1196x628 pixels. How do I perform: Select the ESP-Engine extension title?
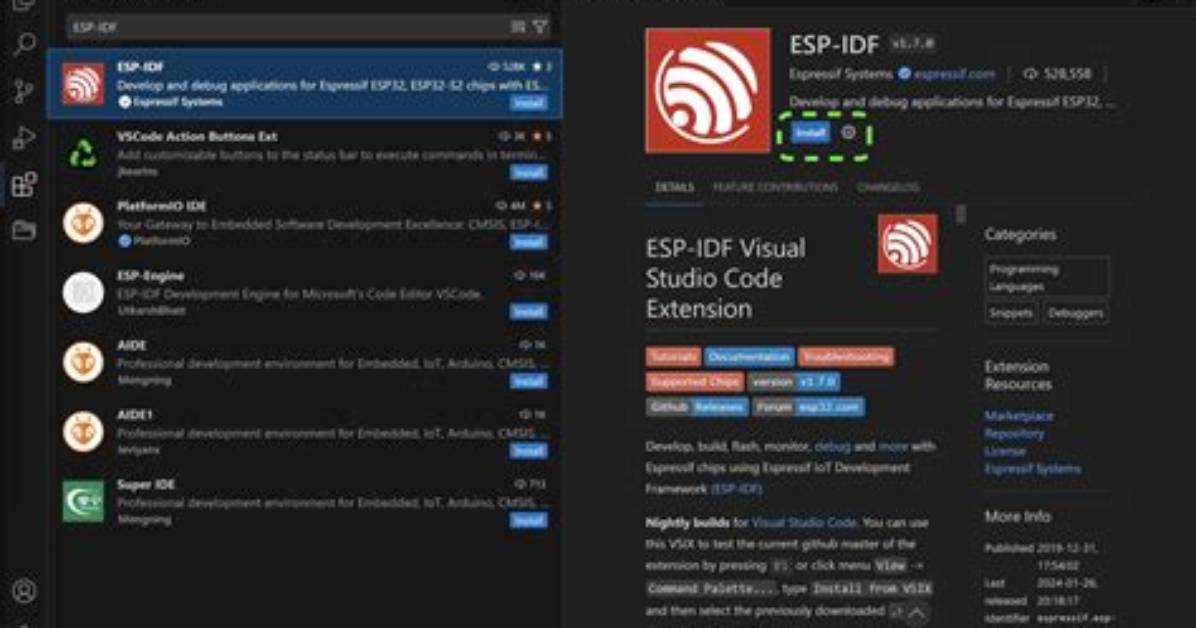(x=150, y=275)
